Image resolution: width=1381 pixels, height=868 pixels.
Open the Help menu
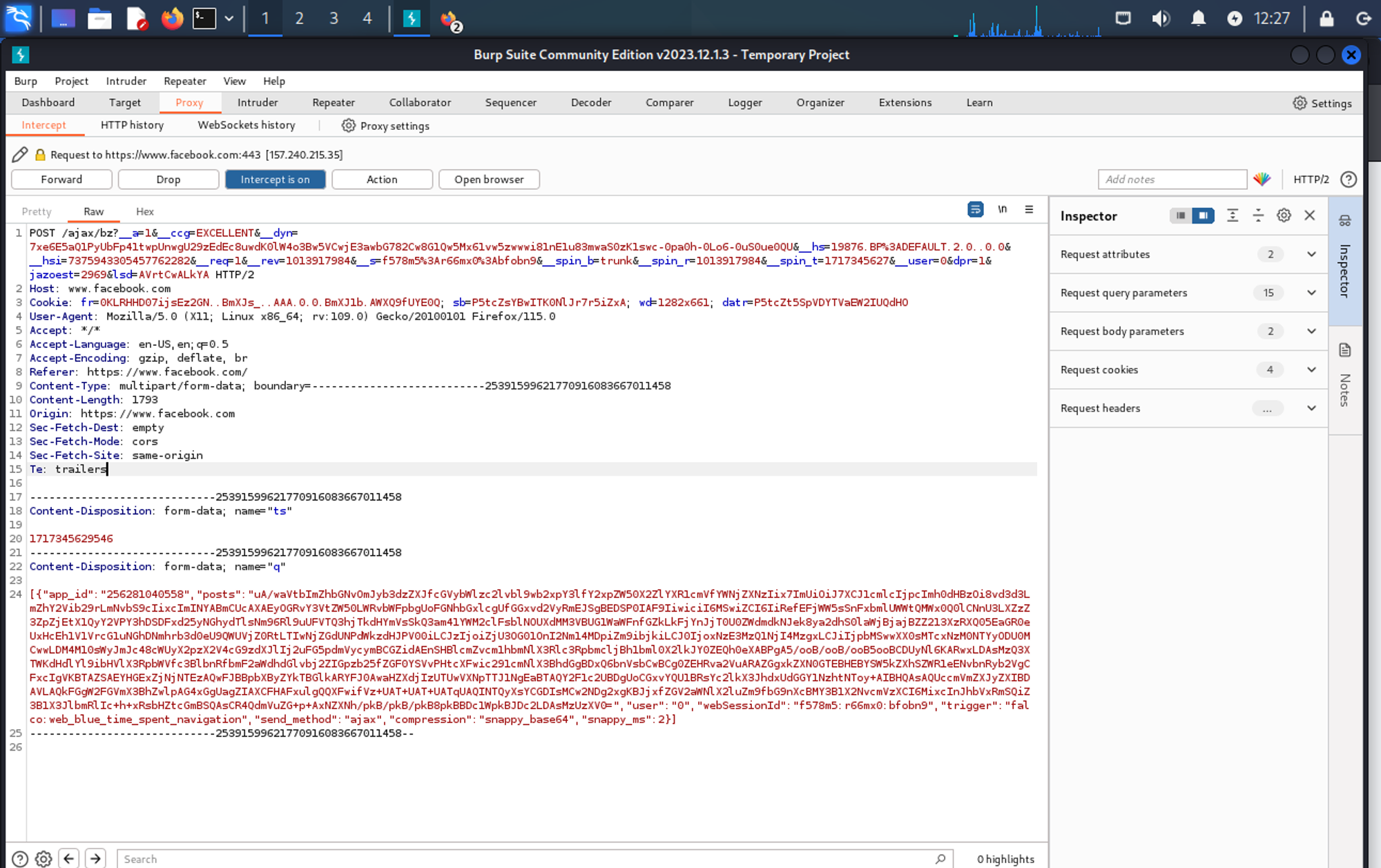(x=274, y=81)
